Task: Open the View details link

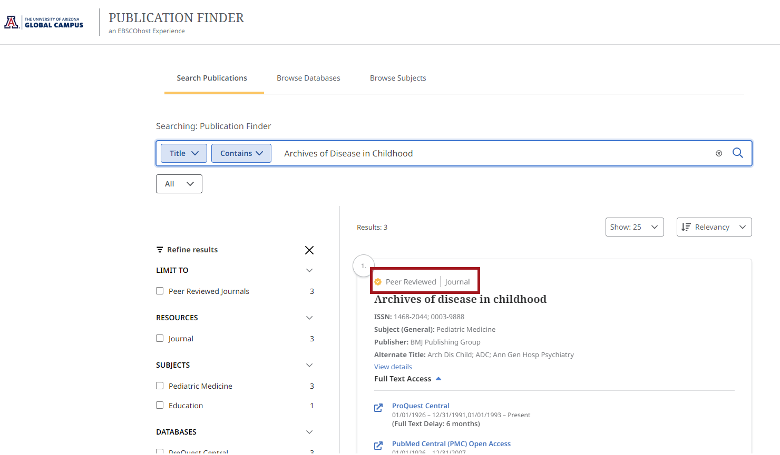Action: (393, 366)
